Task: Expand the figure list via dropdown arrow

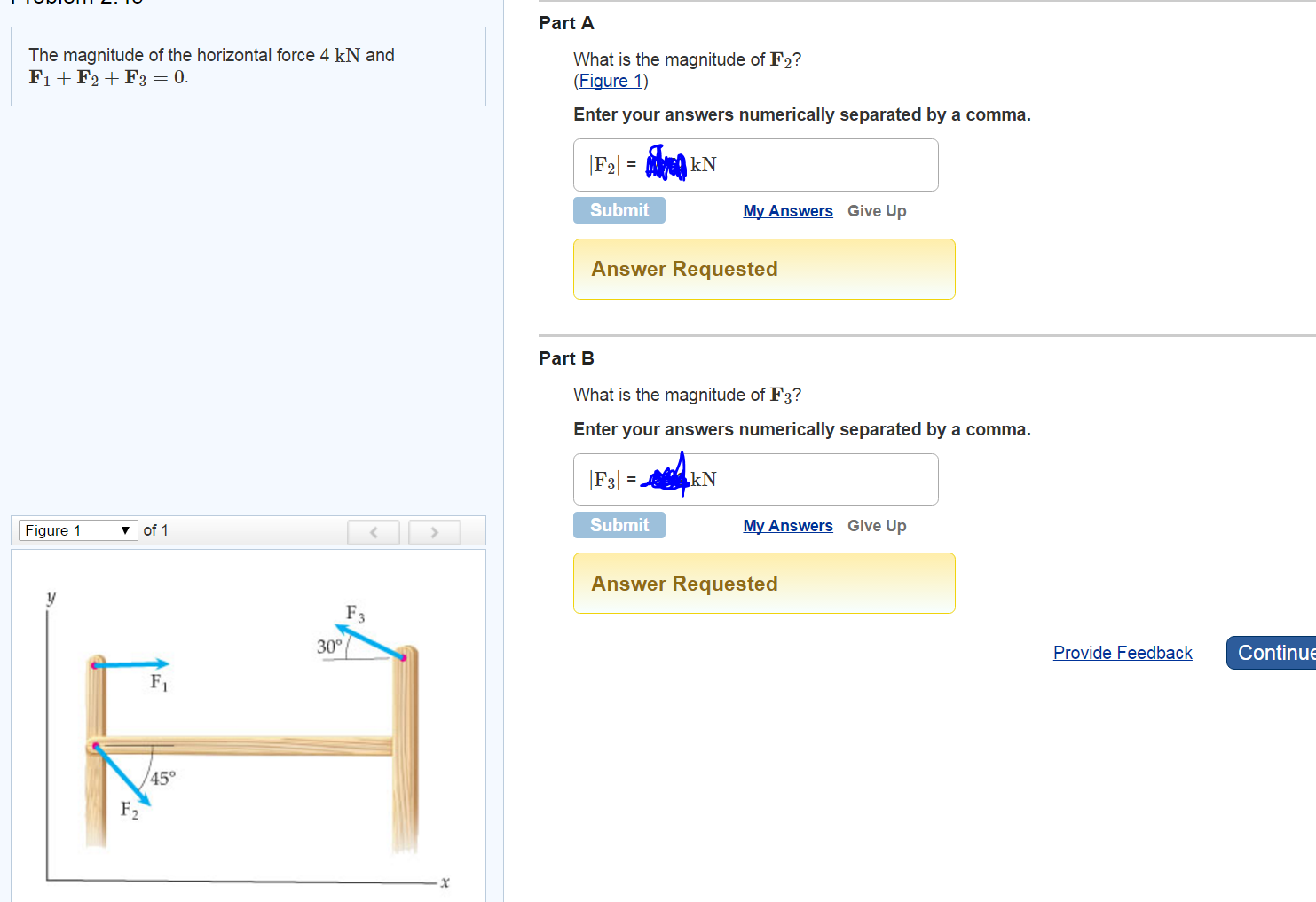Action: (x=125, y=529)
